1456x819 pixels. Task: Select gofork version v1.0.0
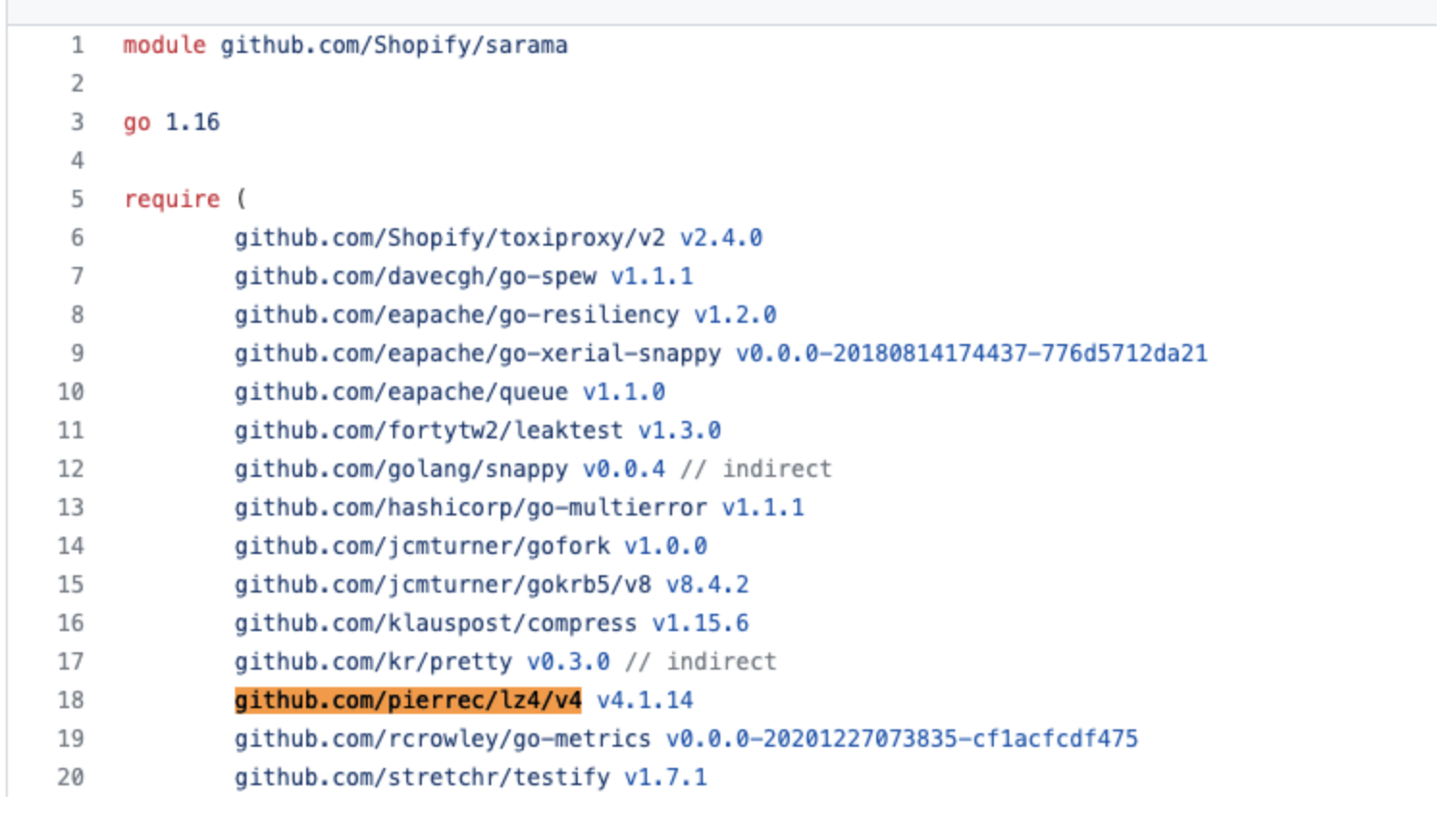pos(665,546)
